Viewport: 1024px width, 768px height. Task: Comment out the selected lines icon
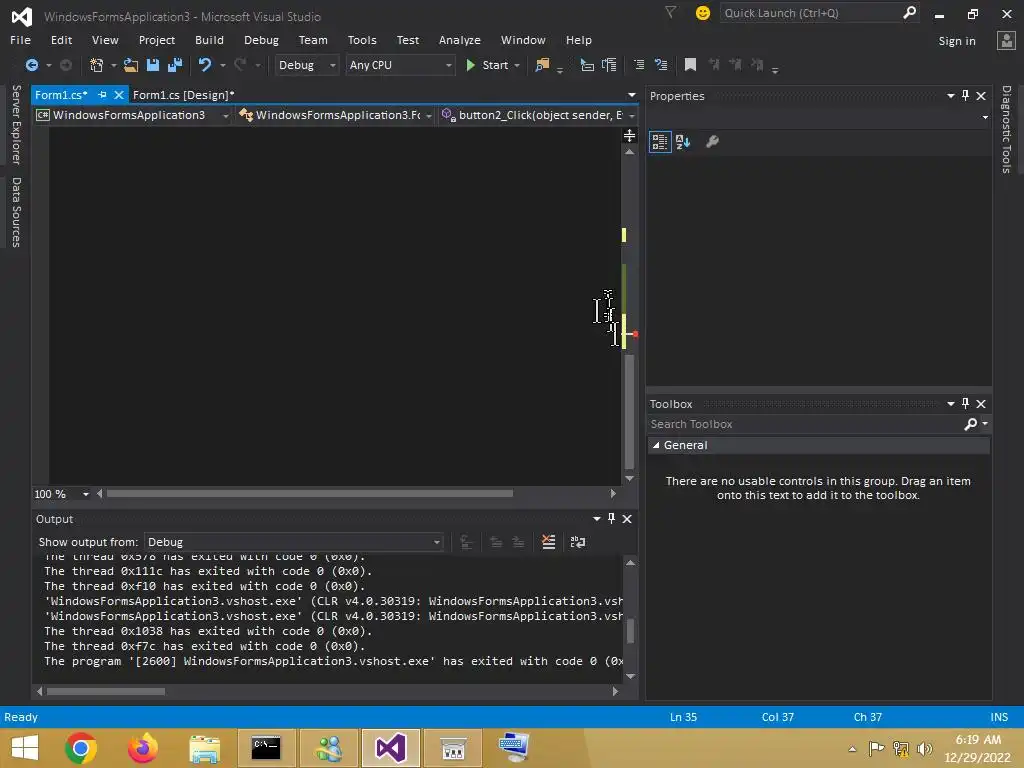tap(639, 65)
